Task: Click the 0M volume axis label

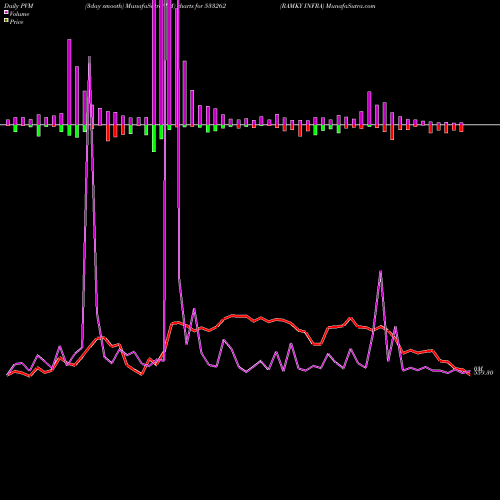Action: 478,368
